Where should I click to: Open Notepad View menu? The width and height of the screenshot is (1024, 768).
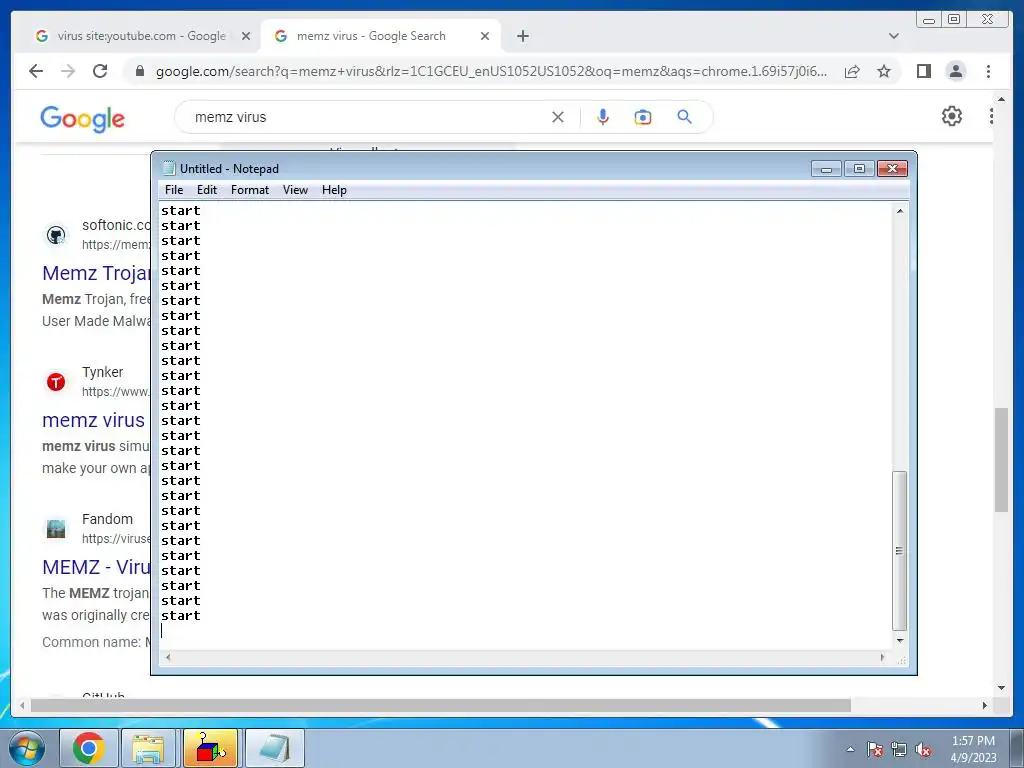tap(295, 190)
